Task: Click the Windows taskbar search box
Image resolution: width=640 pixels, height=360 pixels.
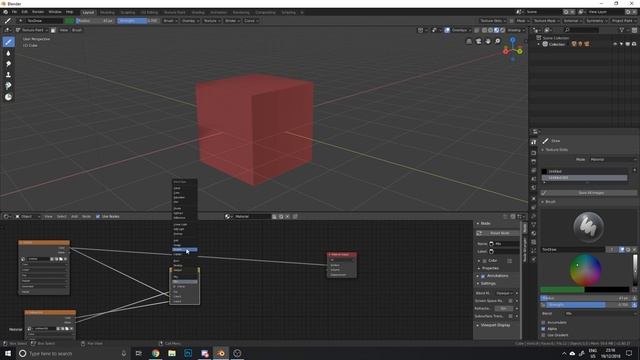Action: click(x=72, y=353)
